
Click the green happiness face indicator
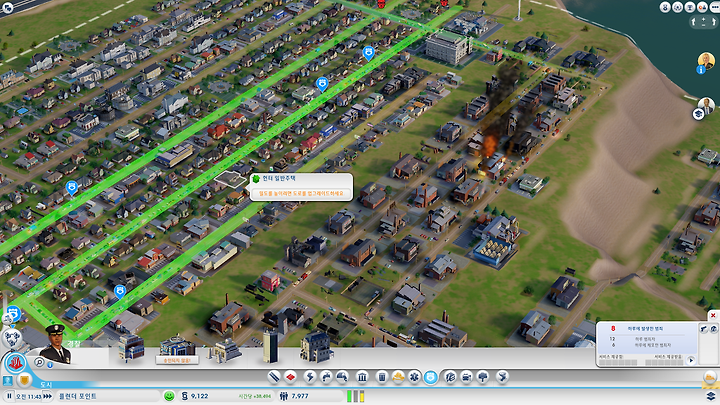click(x=169, y=396)
